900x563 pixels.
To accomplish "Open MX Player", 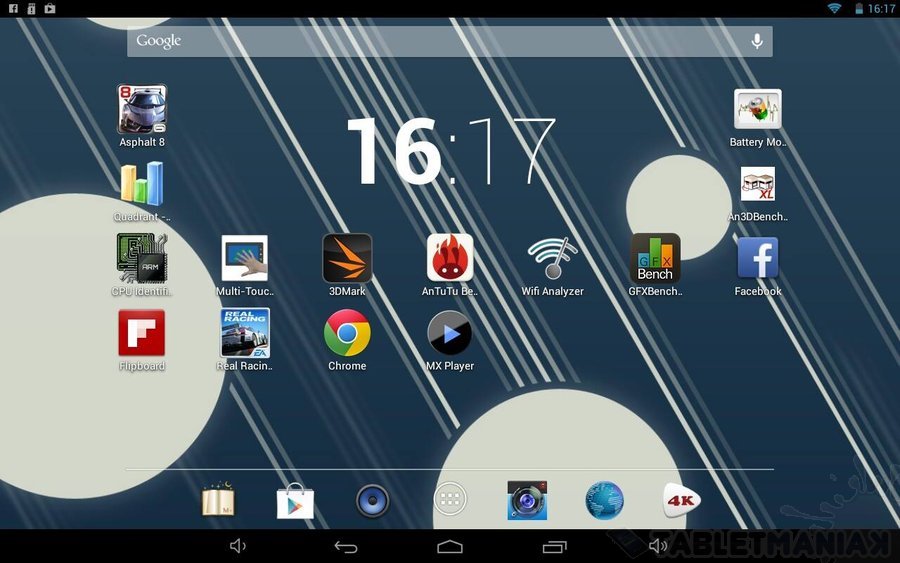I will coord(450,333).
